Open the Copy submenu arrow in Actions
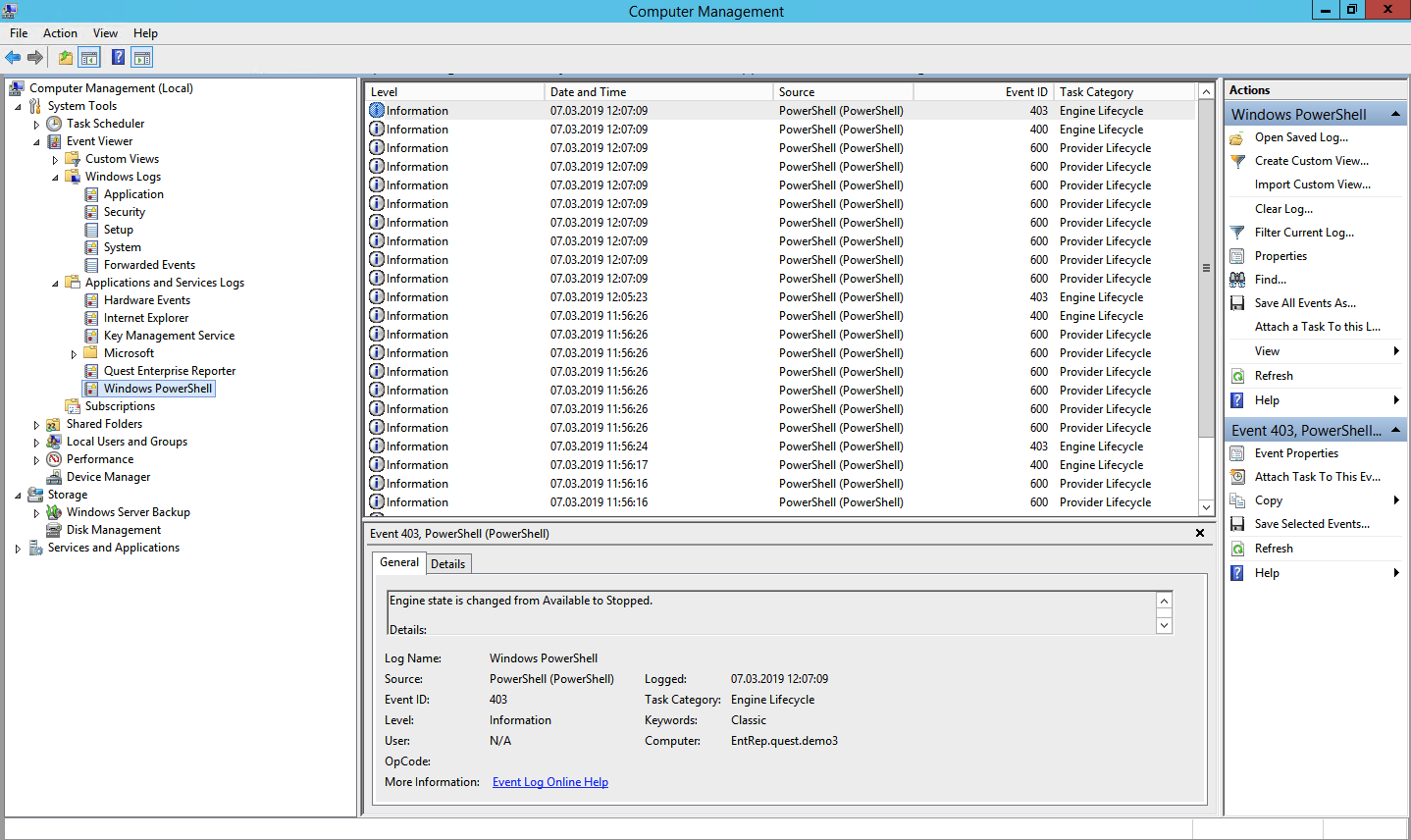This screenshot has height=840, width=1411. (1396, 500)
